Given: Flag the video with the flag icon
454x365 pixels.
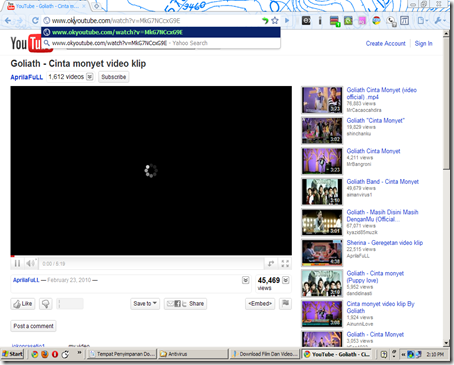Looking at the screenshot, I should click(x=285, y=303).
